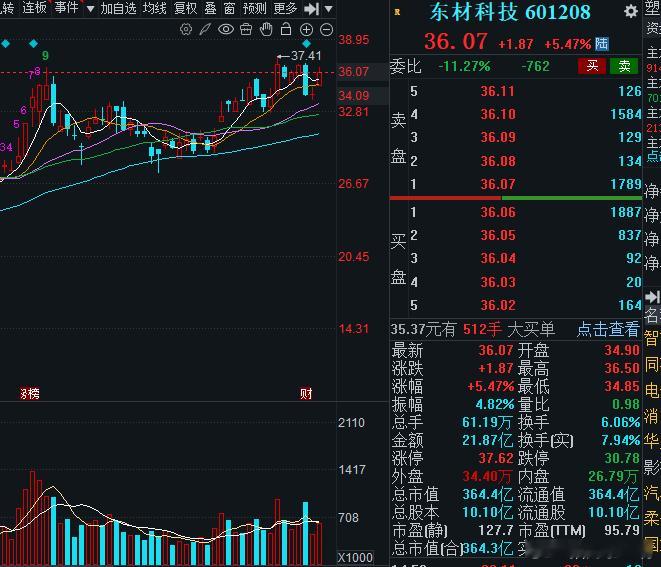Click the 跌停 limit-down price 30.78
The image size is (661, 567).
pos(622,458)
